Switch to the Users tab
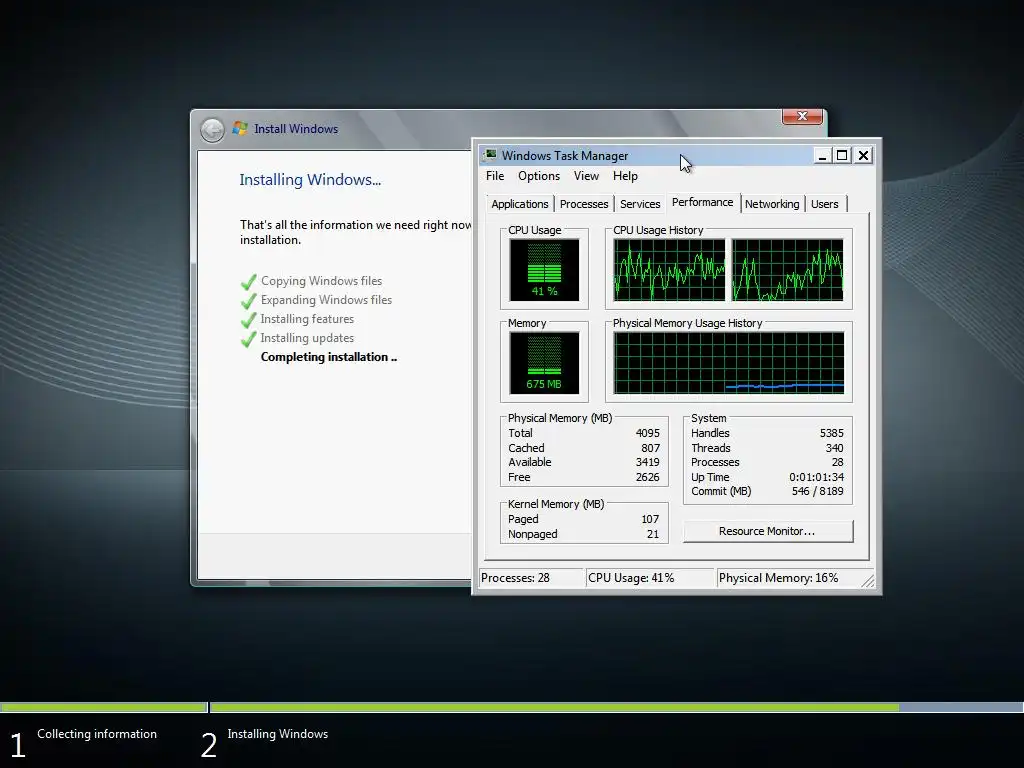1024x768 pixels. pyautogui.click(x=825, y=204)
